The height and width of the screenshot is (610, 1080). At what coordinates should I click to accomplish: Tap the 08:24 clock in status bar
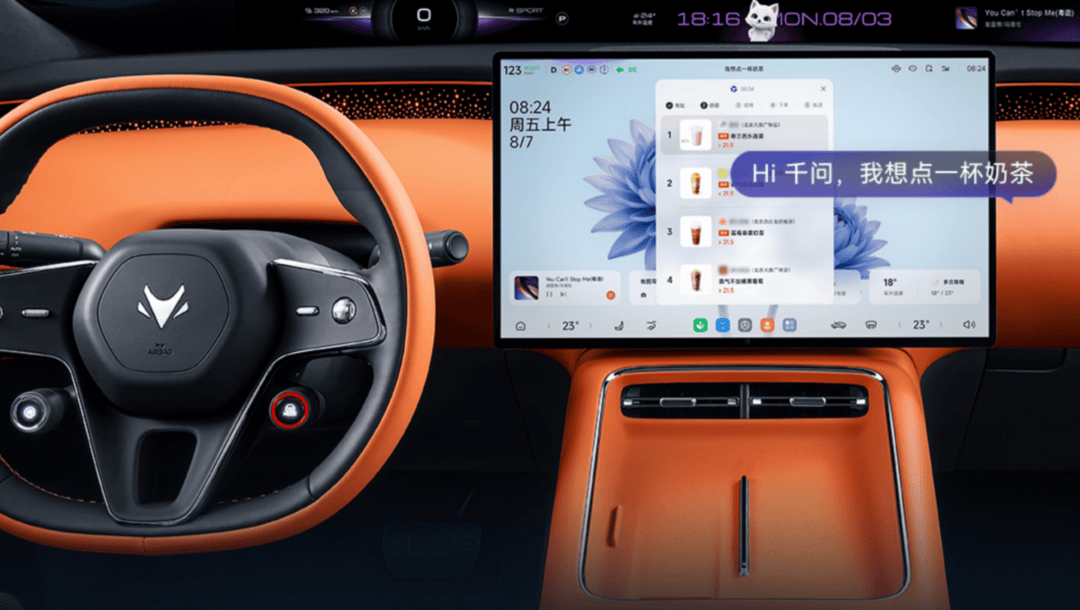point(976,69)
